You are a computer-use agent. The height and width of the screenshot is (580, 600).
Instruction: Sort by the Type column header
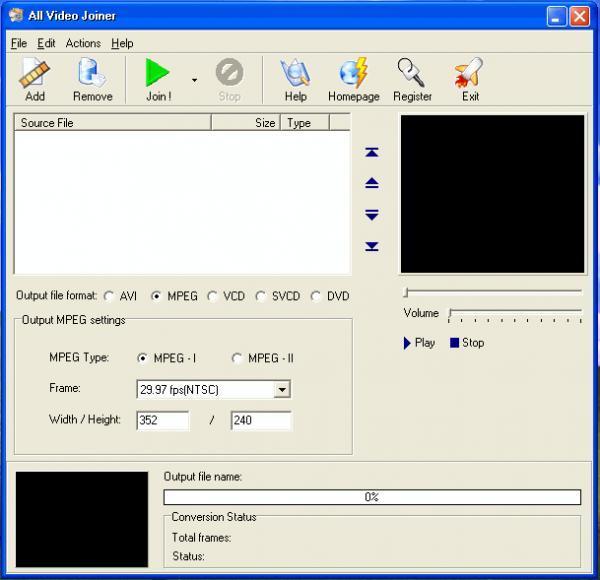click(305, 123)
